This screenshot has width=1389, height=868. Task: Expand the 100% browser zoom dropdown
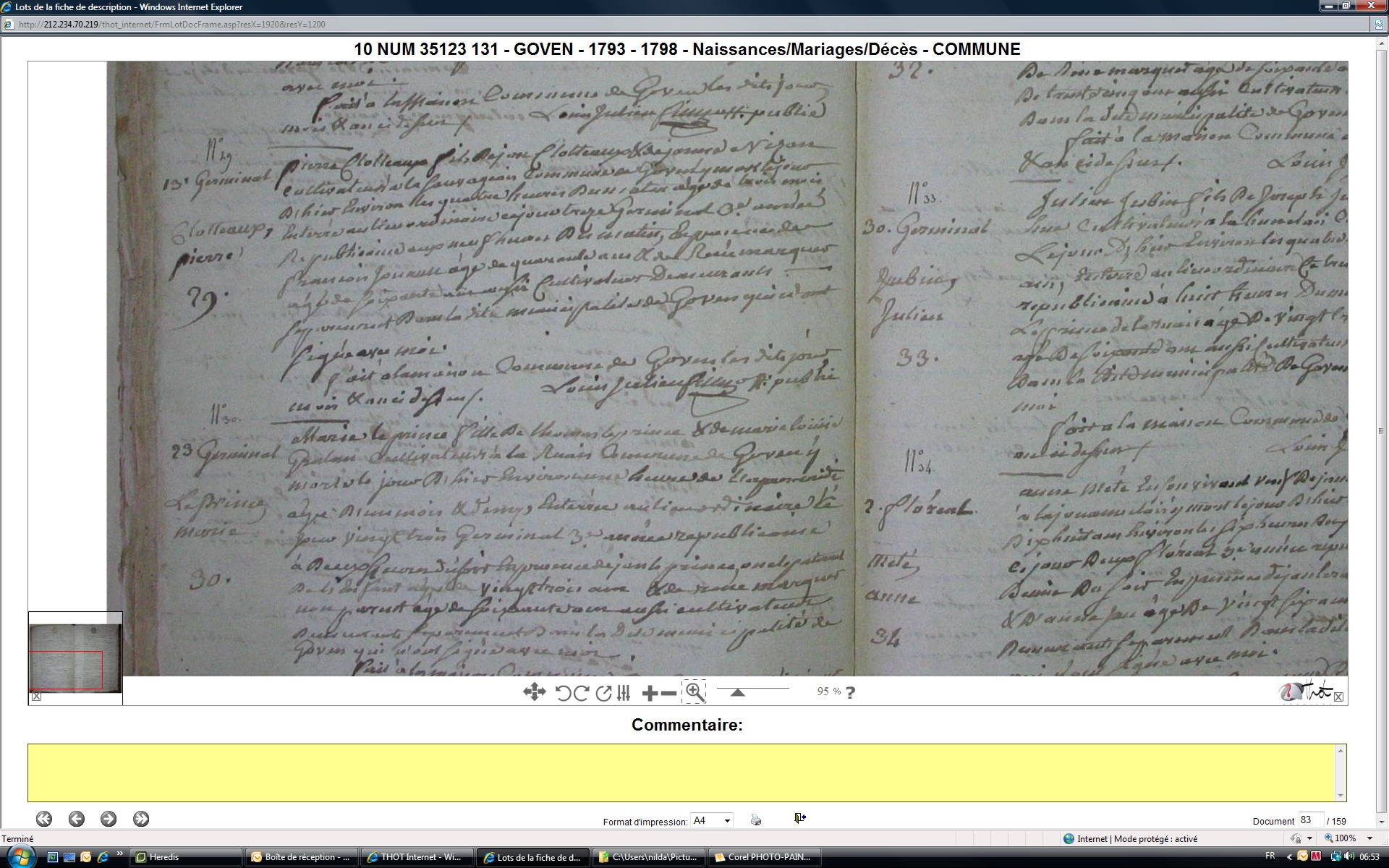coord(1369,838)
